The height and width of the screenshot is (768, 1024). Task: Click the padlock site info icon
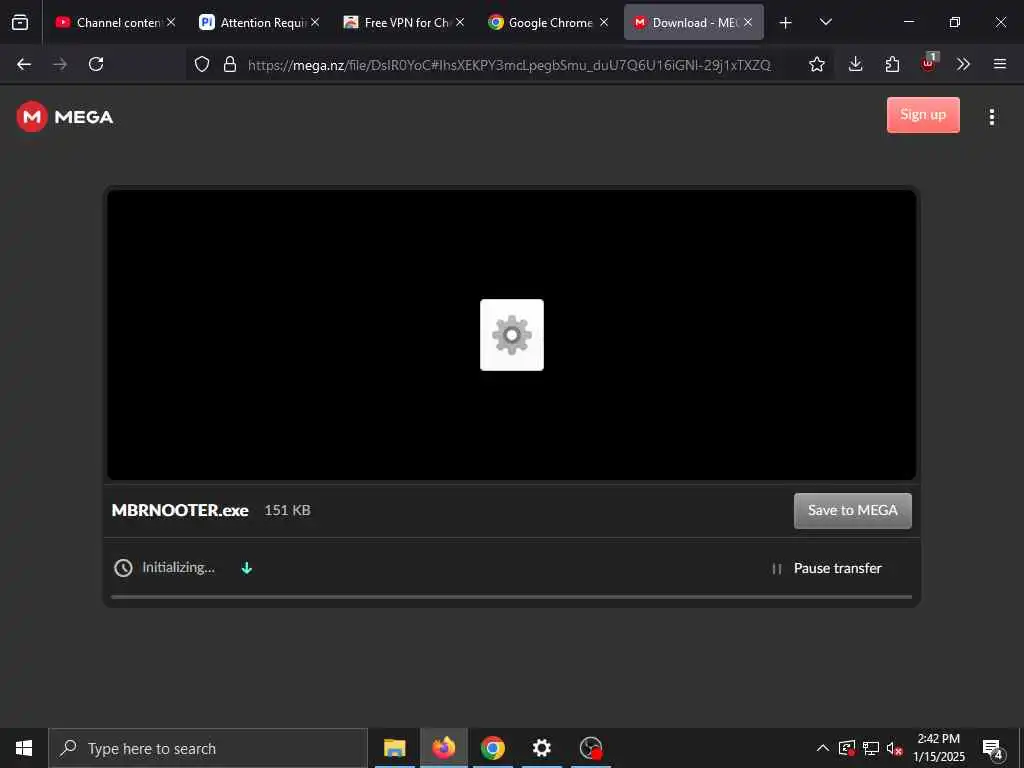(x=230, y=64)
